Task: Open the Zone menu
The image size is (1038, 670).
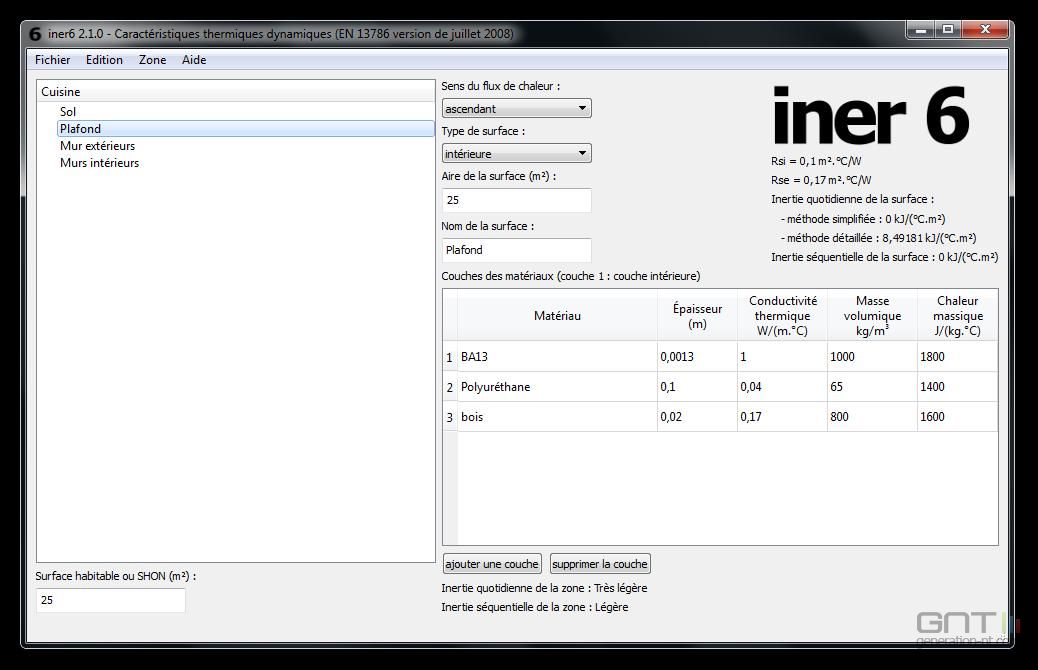Action: click(152, 60)
